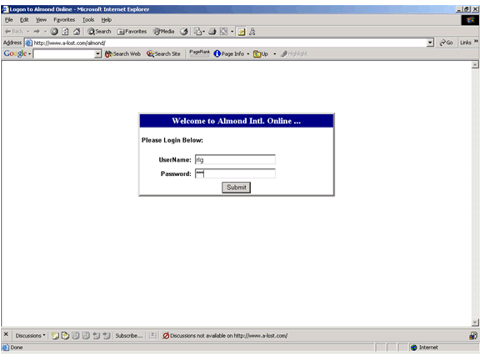Expand the Address bar dropdown arrow
Viewport: 480px width, 360px height.
[430, 43]
